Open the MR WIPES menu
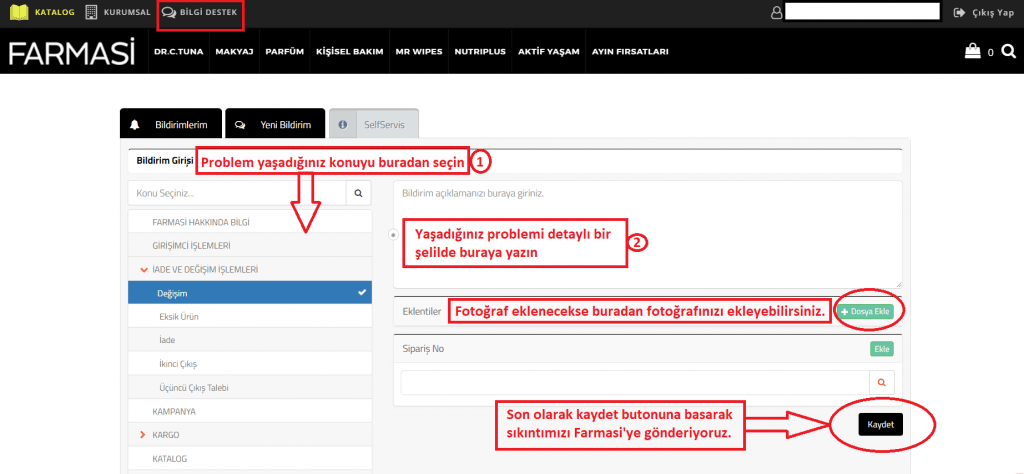This screenshot has width=1024, height=474. [419, 52]
